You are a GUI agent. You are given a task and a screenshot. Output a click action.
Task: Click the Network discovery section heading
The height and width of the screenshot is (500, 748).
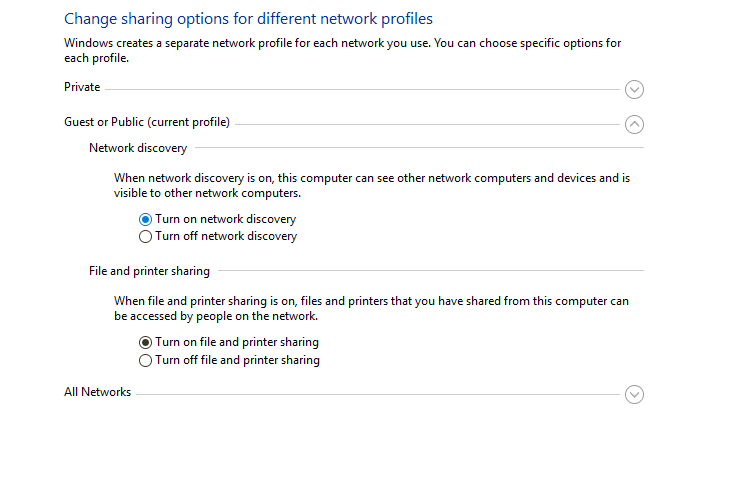click(138, 148)
